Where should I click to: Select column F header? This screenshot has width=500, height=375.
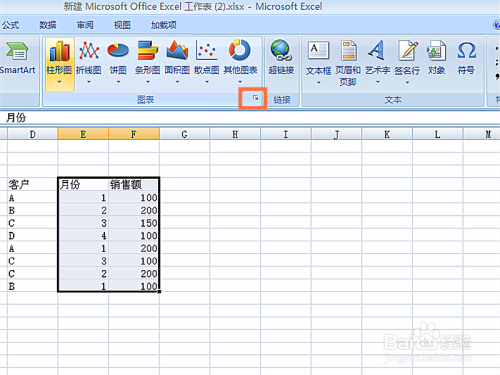click(x=134, y=134)
